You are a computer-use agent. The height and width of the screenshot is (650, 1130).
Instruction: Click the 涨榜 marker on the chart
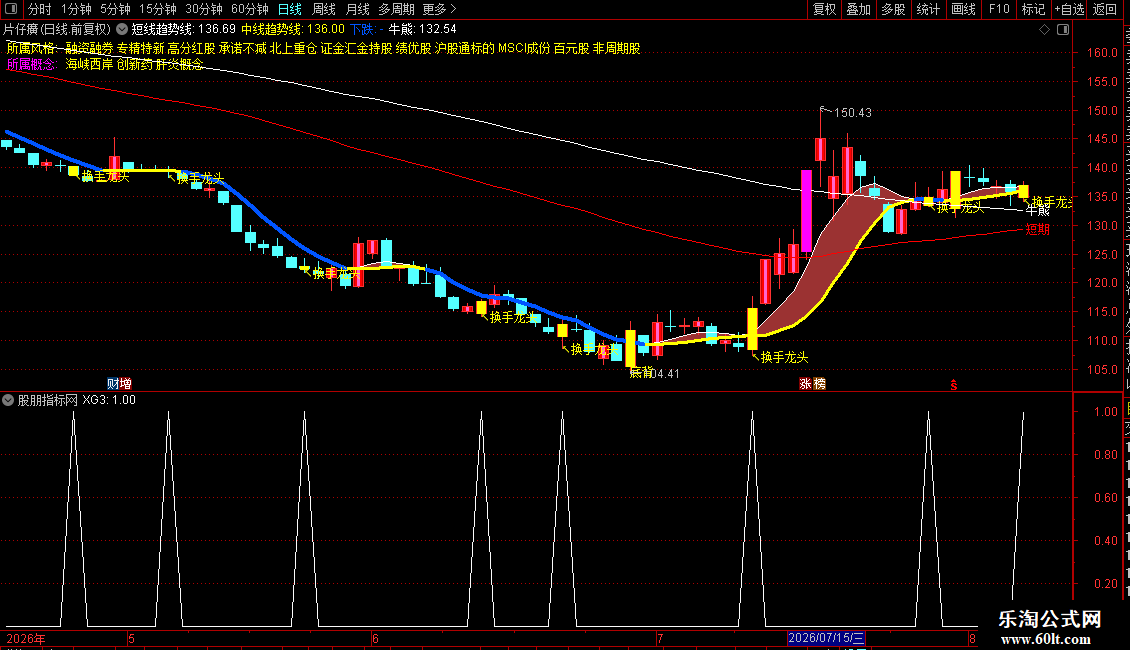tap(812, 383)
